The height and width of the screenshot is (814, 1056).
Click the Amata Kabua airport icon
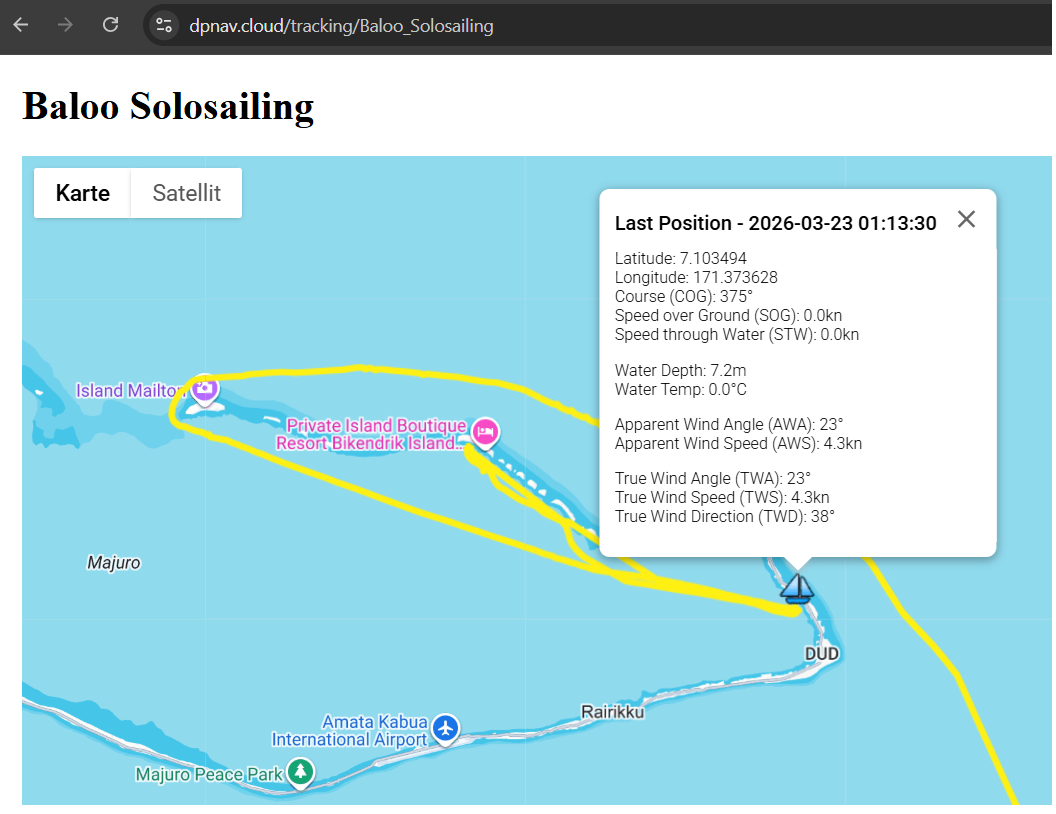coord(445,729)
